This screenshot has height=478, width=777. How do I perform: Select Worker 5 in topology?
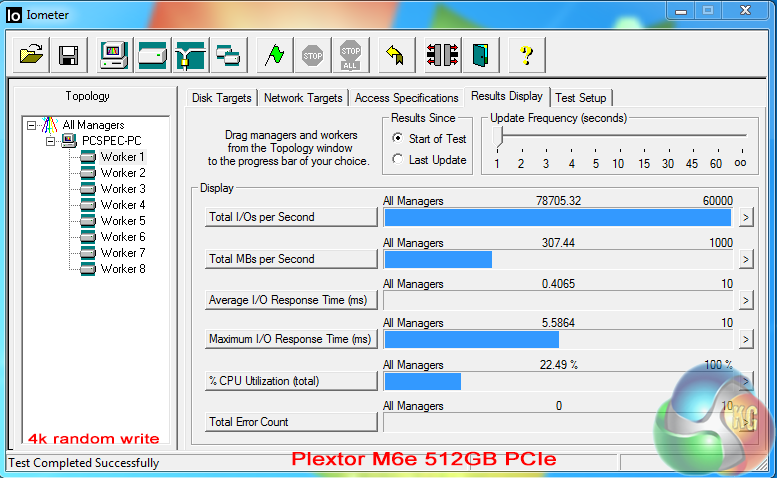coord(123,221)
